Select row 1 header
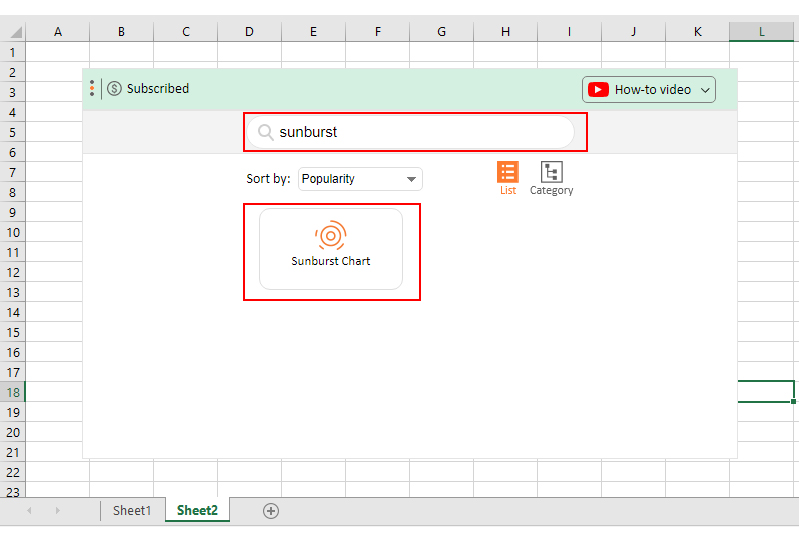The height and width of the screenshot is (541, 799). [x=13, y=52]
